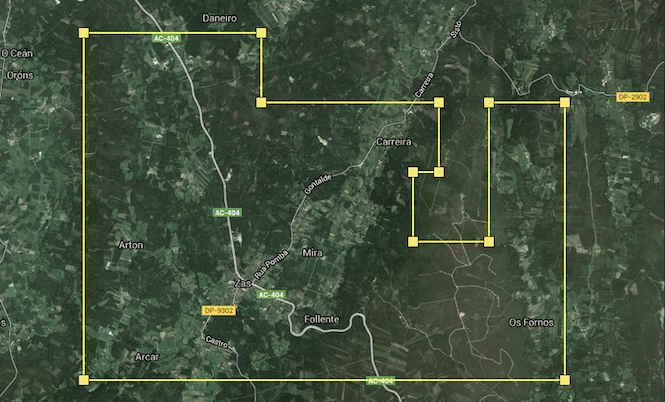Select the Carreira place label
The width and height of the screenshot is (665, 402).
[393, 142]
